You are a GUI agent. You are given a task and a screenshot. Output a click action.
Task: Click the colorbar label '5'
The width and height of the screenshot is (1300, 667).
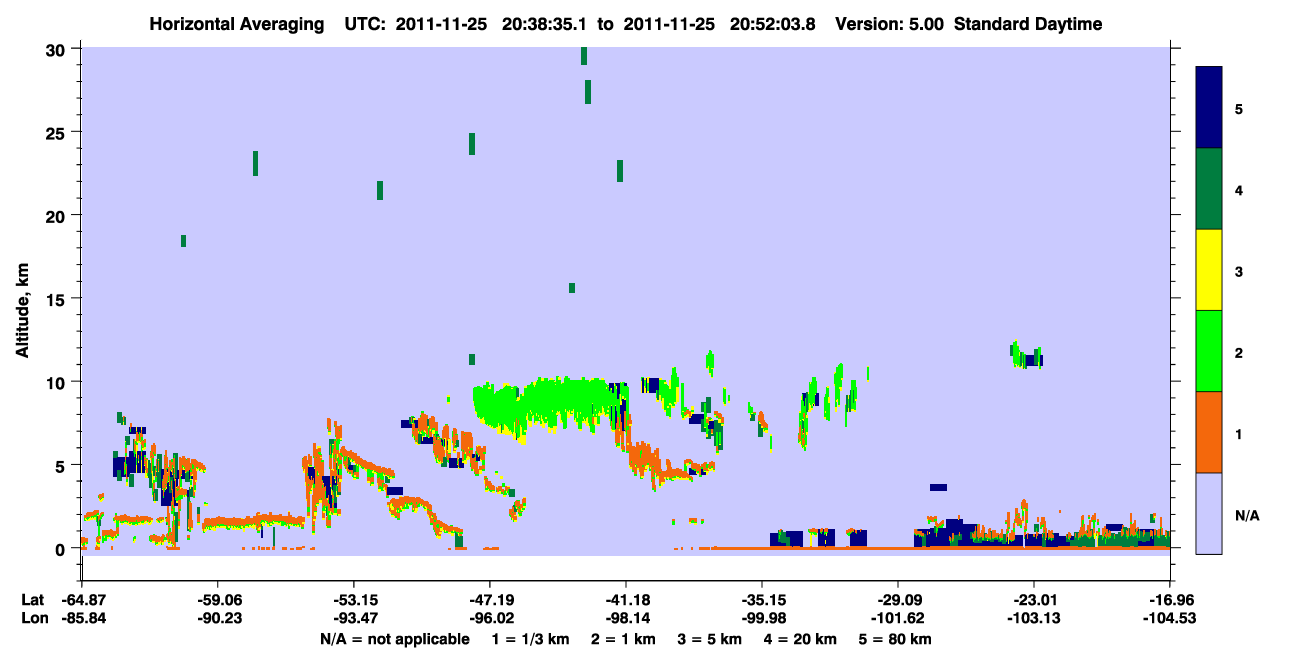[1238, 108]
